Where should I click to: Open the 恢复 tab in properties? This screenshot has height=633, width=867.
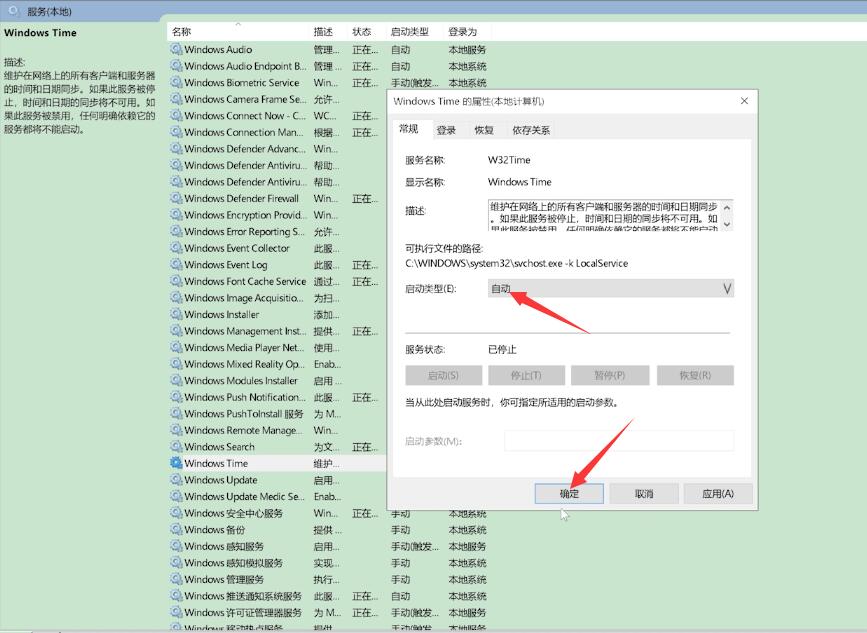tap(484, 130)
